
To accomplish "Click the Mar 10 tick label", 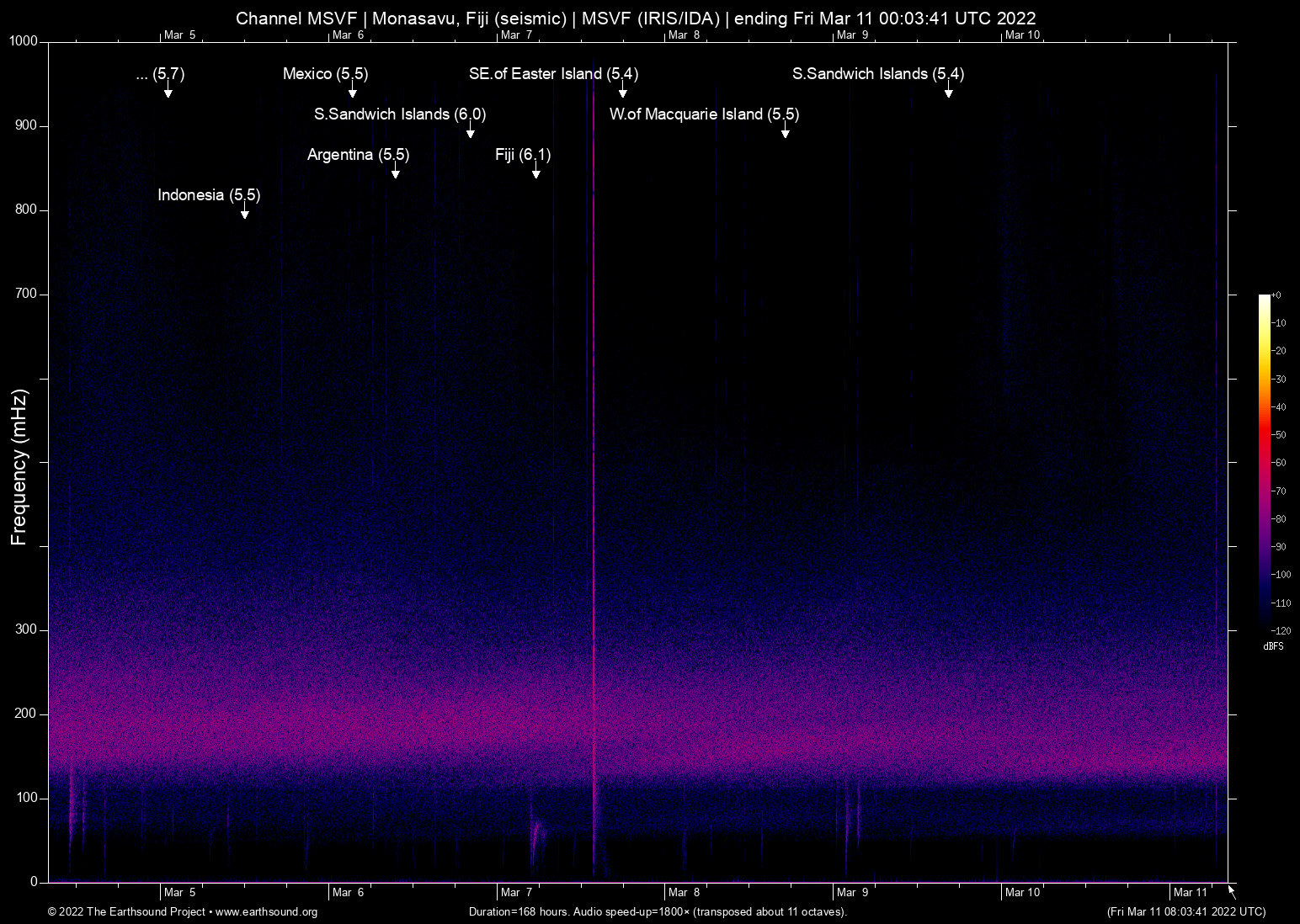I will [x=1024, y=35].
